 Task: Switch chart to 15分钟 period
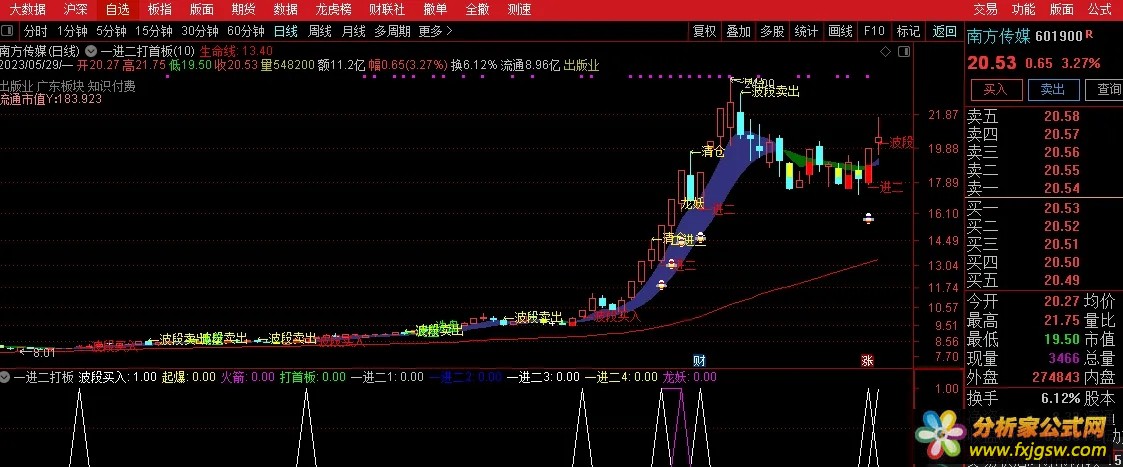point(154,32)
